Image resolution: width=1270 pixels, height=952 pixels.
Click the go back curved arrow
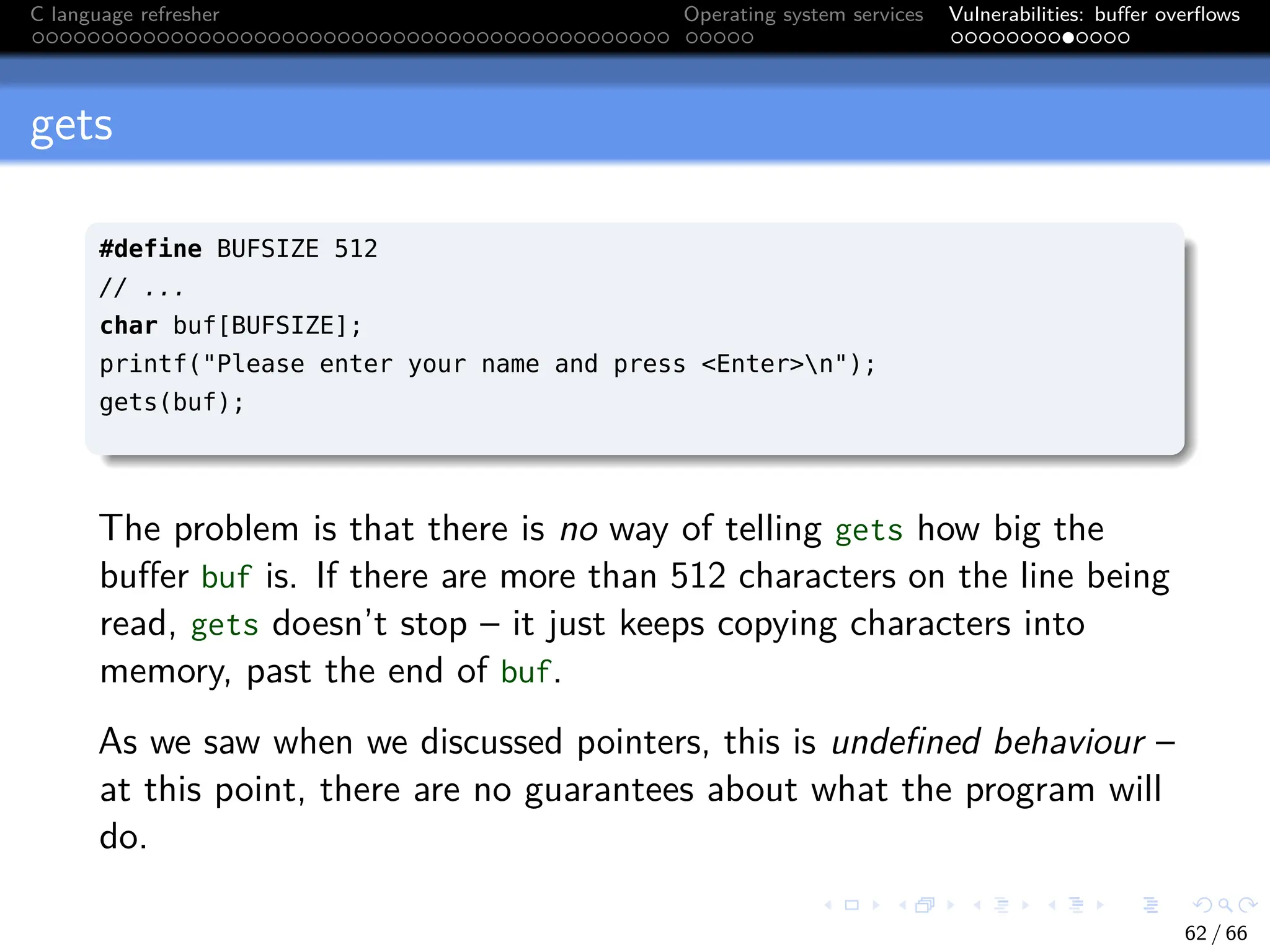1203,906
